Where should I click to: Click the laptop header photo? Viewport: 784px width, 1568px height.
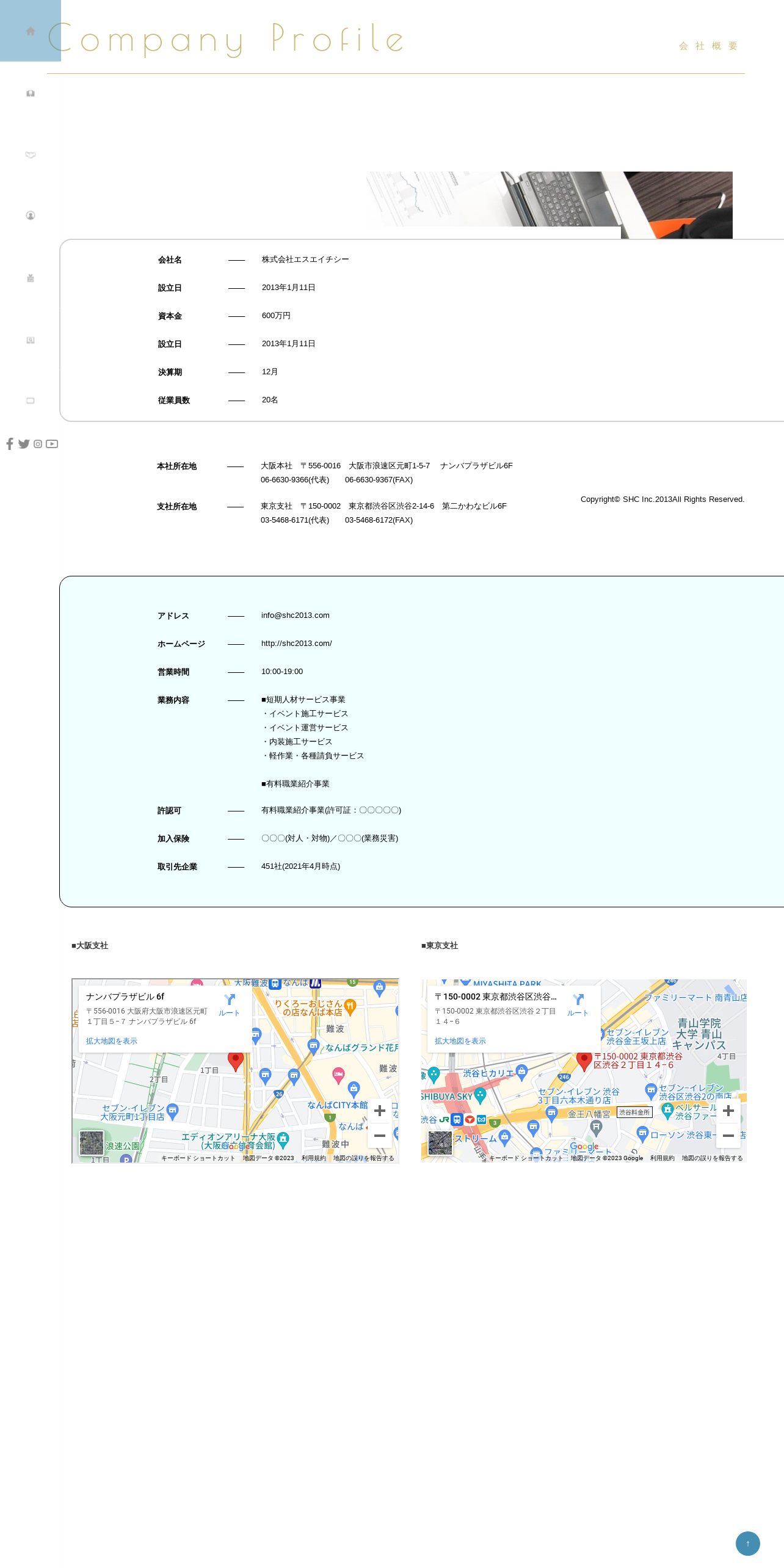[550, 205]
